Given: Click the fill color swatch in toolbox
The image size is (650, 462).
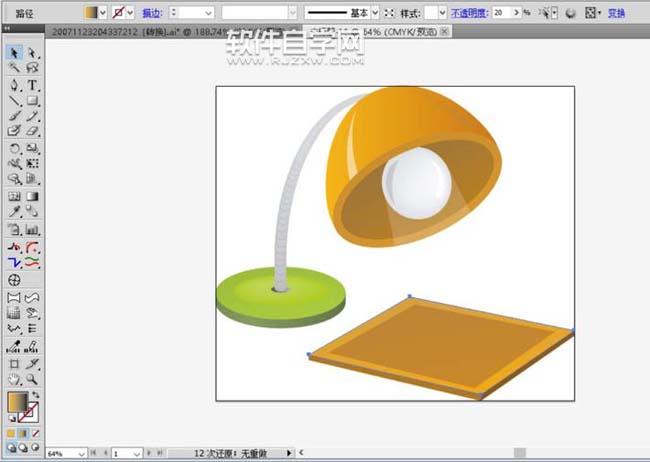Looking at the screenshot, I should pyautogui.click(x=19, y=402).
